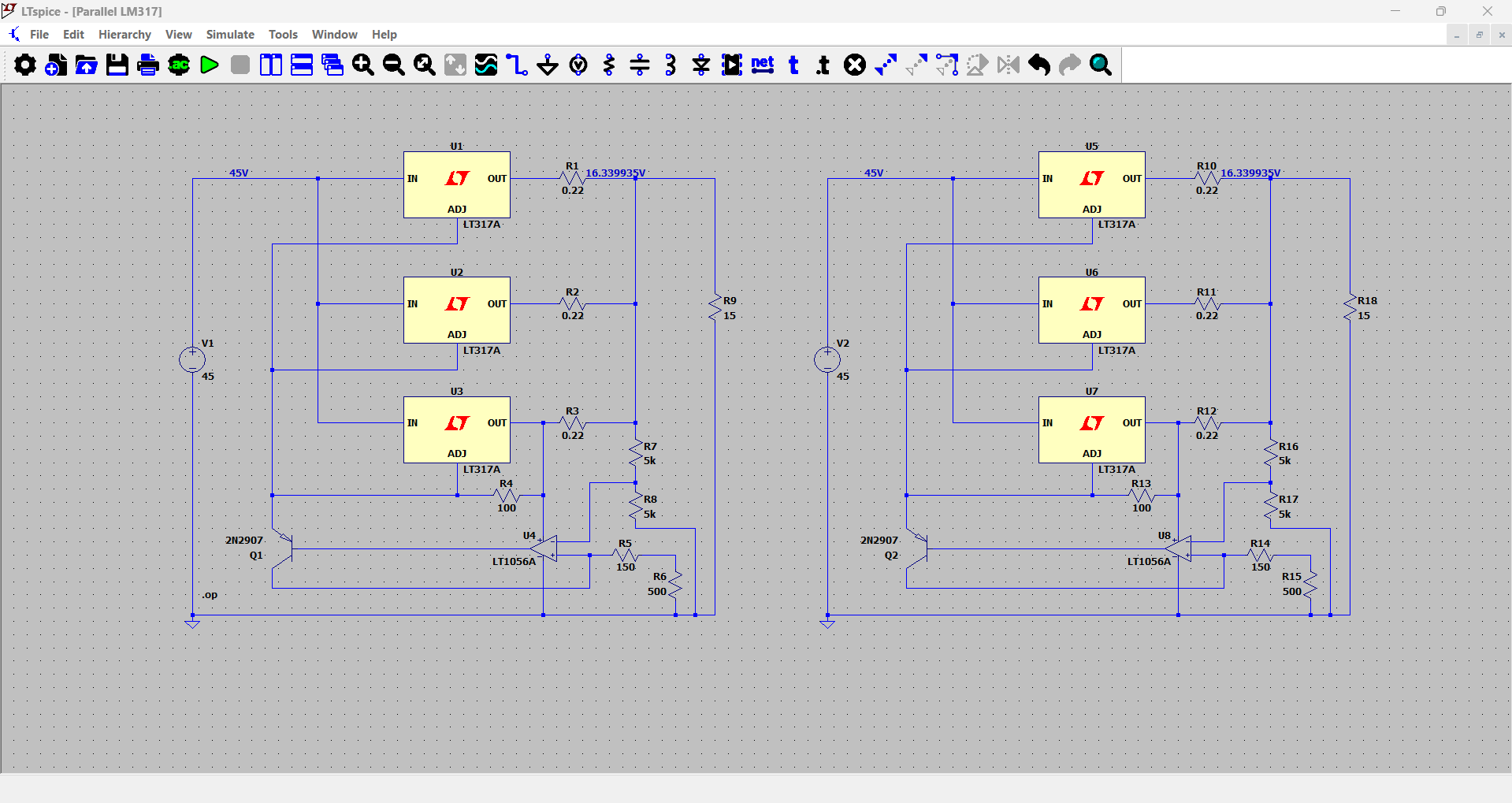Click the R4 100 resistor
This screenshot has height=803, width=1512.
pyautogui.click(x=507, y=496)
